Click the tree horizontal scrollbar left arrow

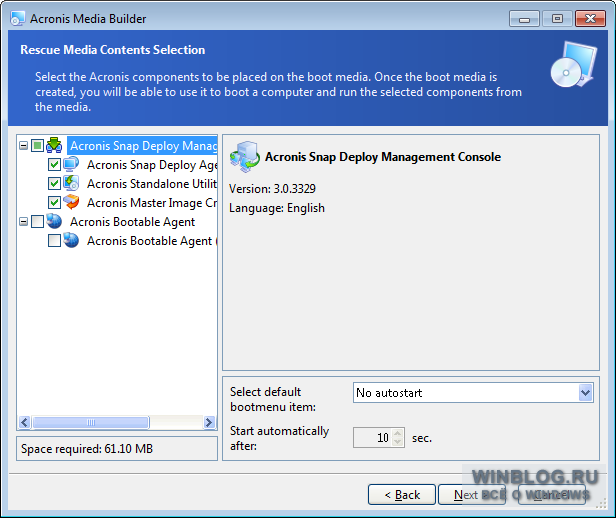tap(24, 422)
